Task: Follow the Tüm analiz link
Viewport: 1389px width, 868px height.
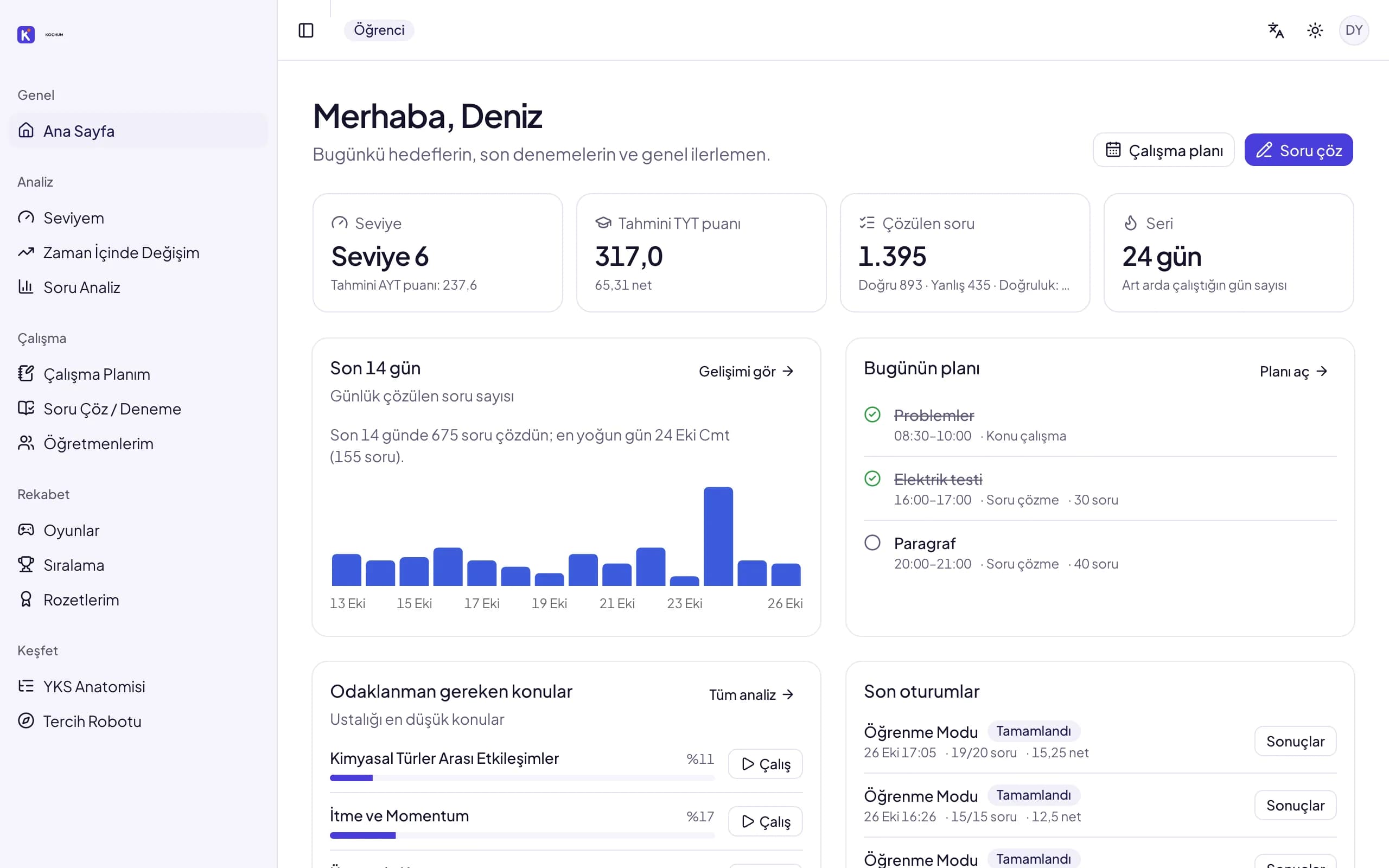Action: 751,694
